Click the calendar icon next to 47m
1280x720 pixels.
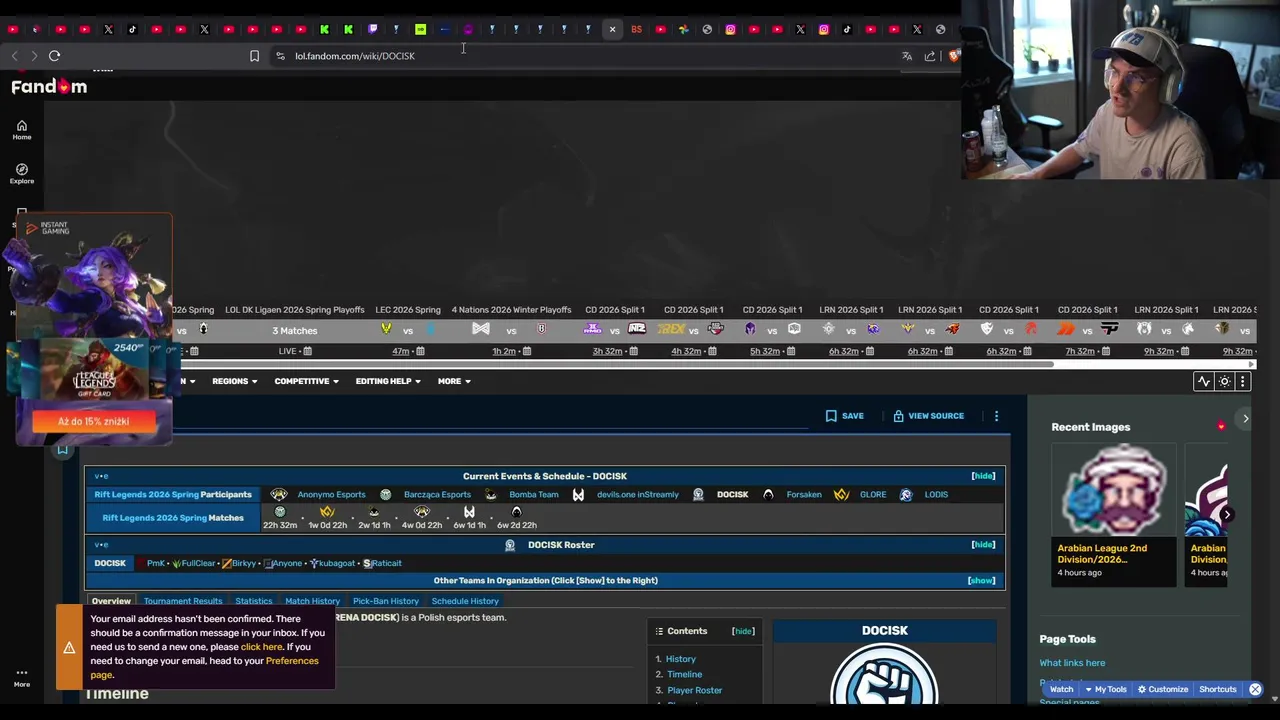[x=420, y=351]
